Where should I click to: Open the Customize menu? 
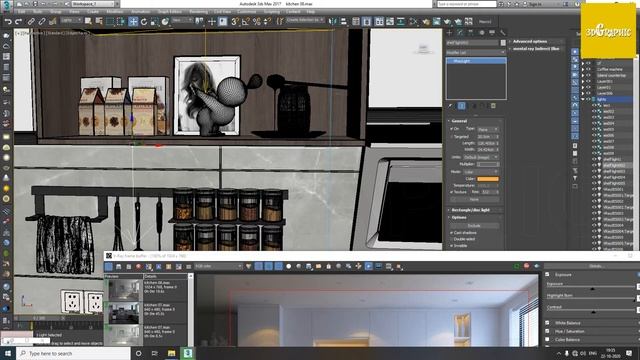pos(247,12)
